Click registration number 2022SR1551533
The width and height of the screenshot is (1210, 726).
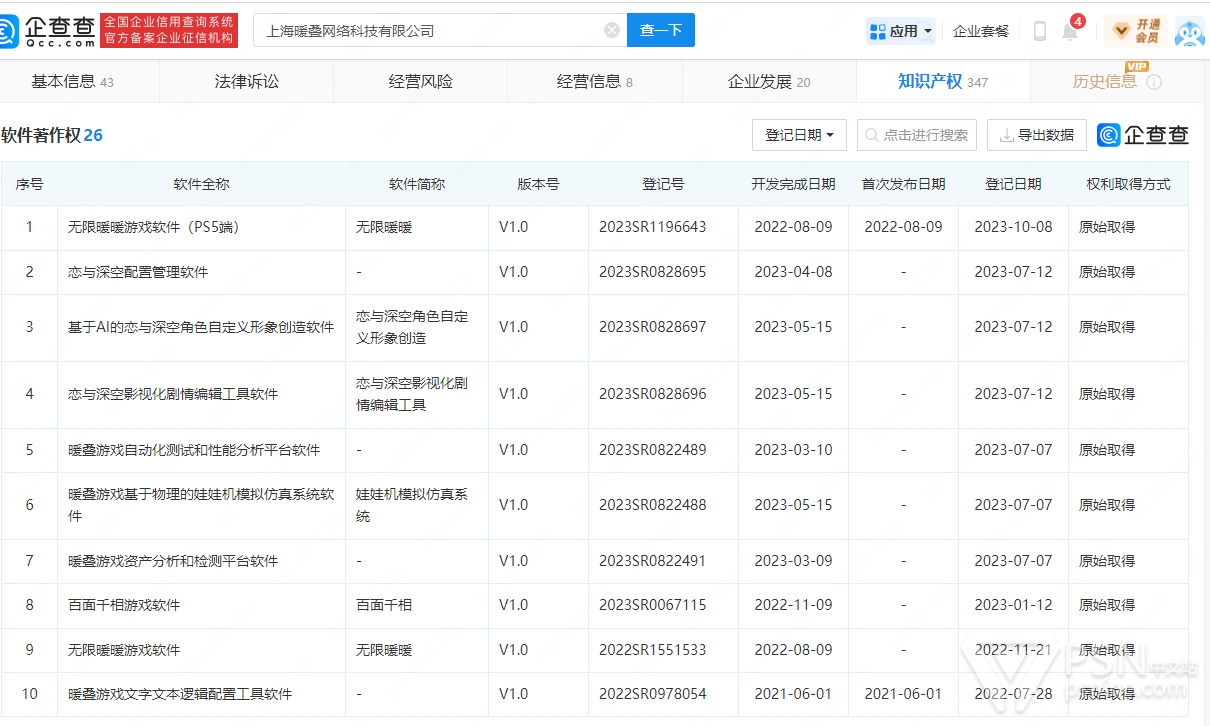point(653,650)
